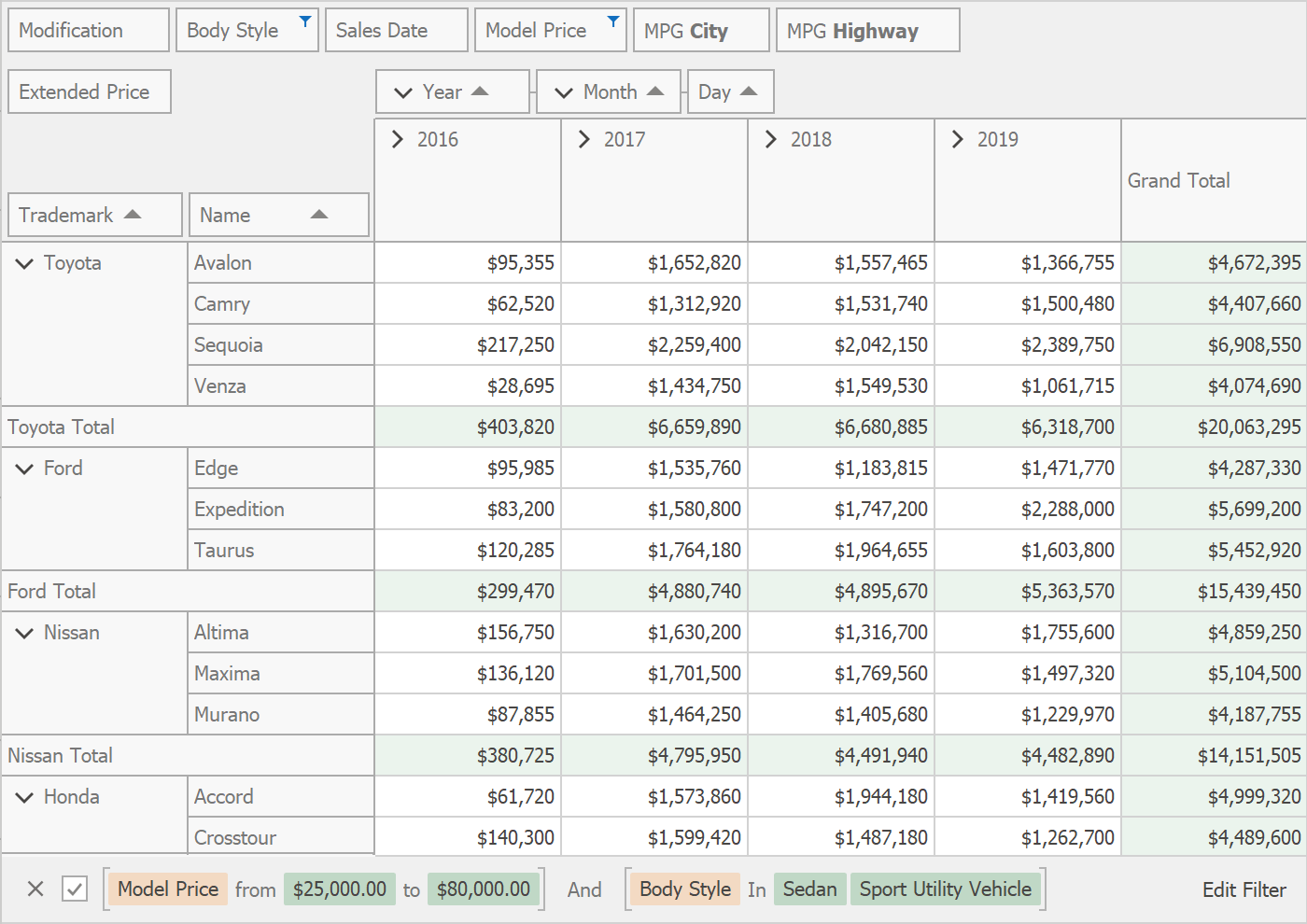The width and height of the screenshot is (1307, 924).
Task: Select the Avalon row header
Action: click(x=281, y=263)
